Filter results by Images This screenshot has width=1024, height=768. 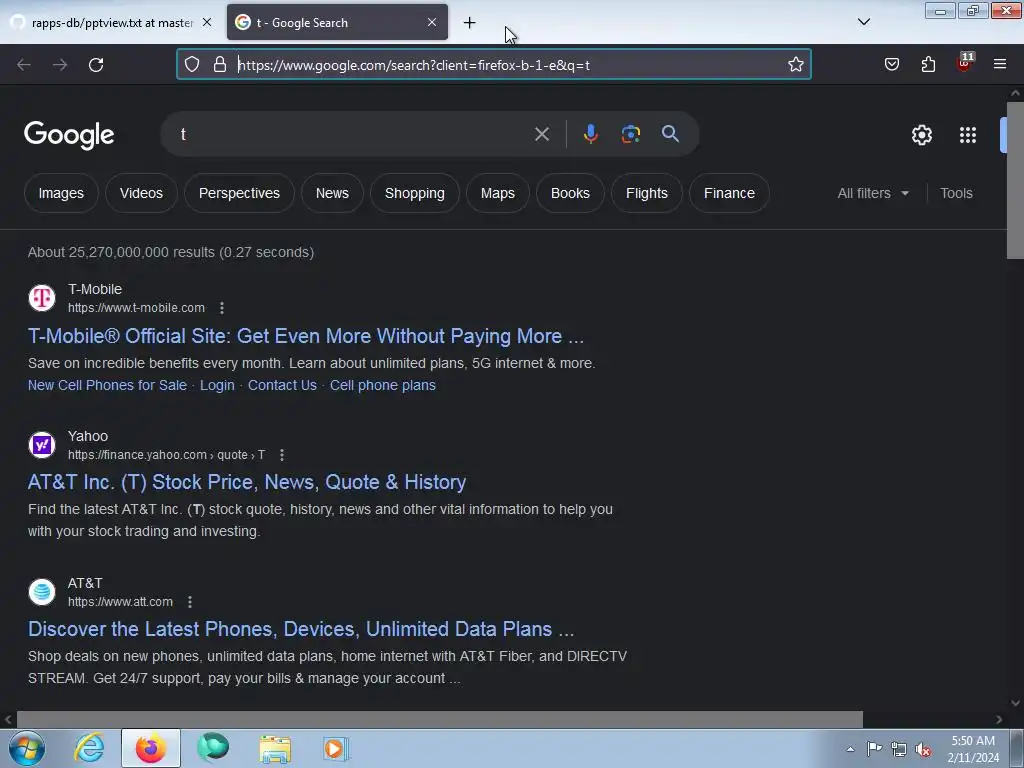point(61,193)
